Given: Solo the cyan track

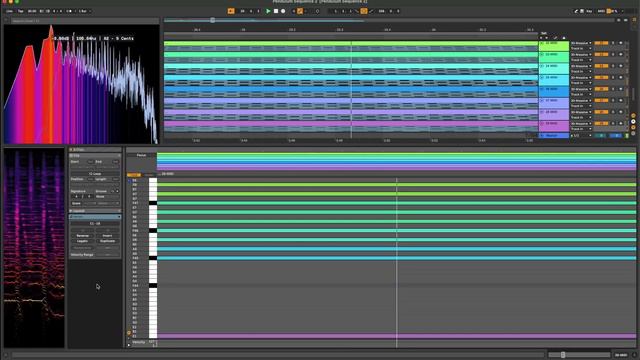Looking at the screenshot, I should coord(613,78).
